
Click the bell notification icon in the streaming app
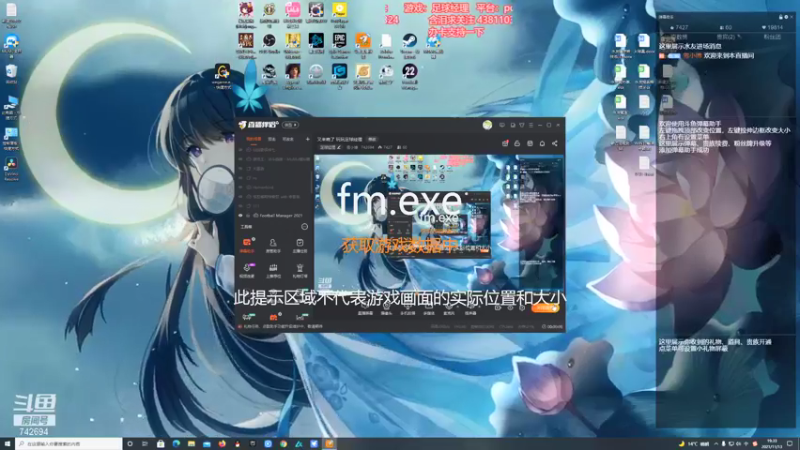[x=542, y=143]
